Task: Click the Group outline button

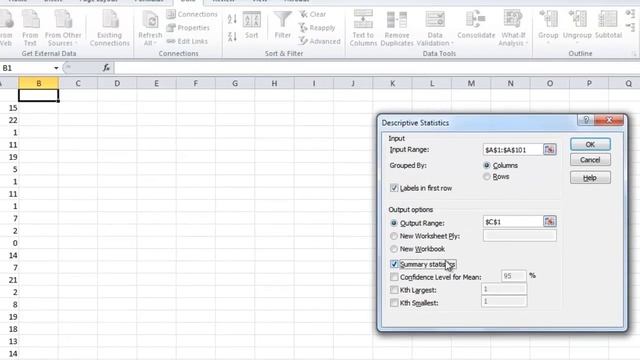Action: coord(548,27)
